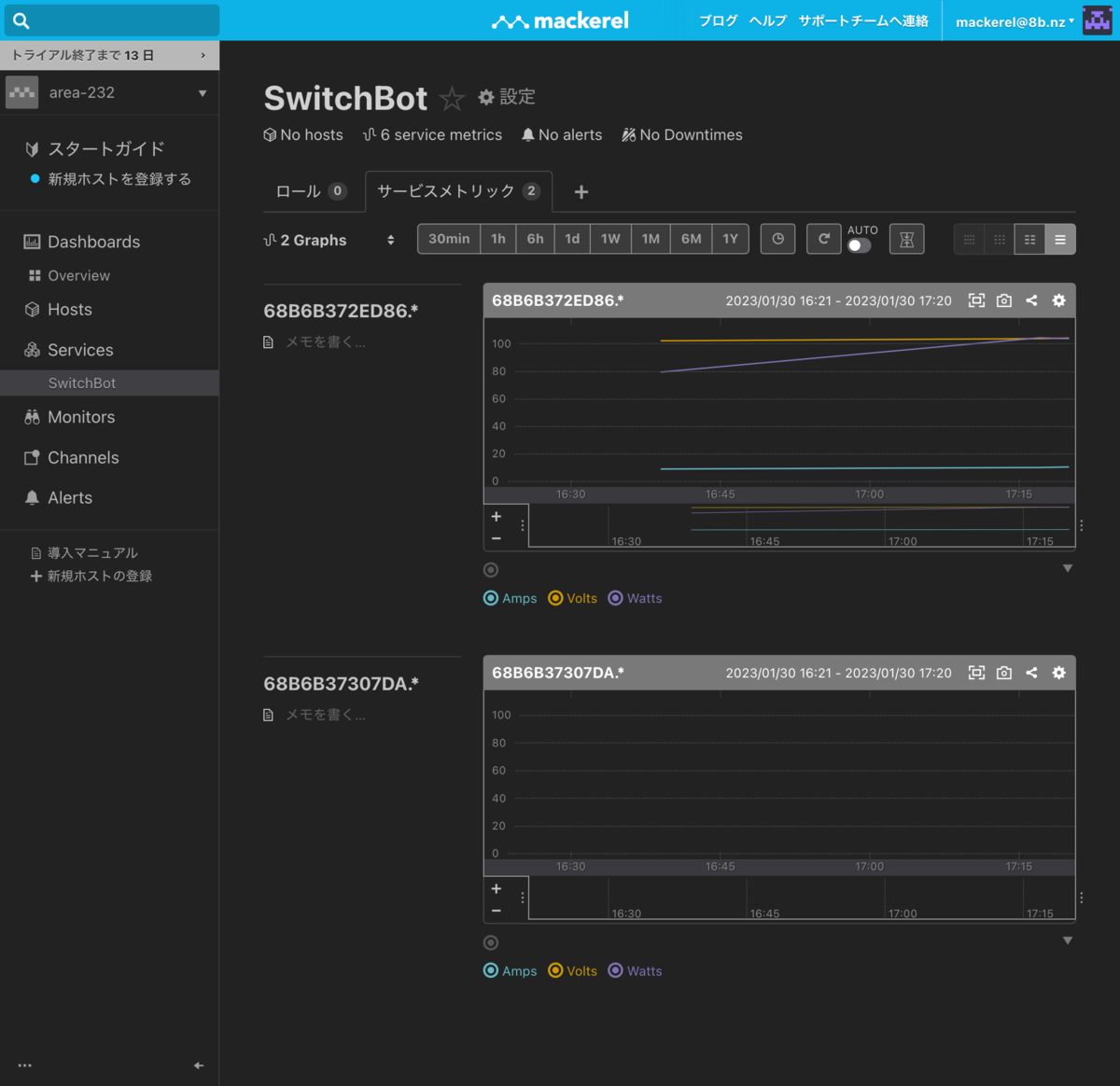The image size is (1120, 1086).
Task: Open the area-232 organization dropdown
Action: (x=109, y=92)
